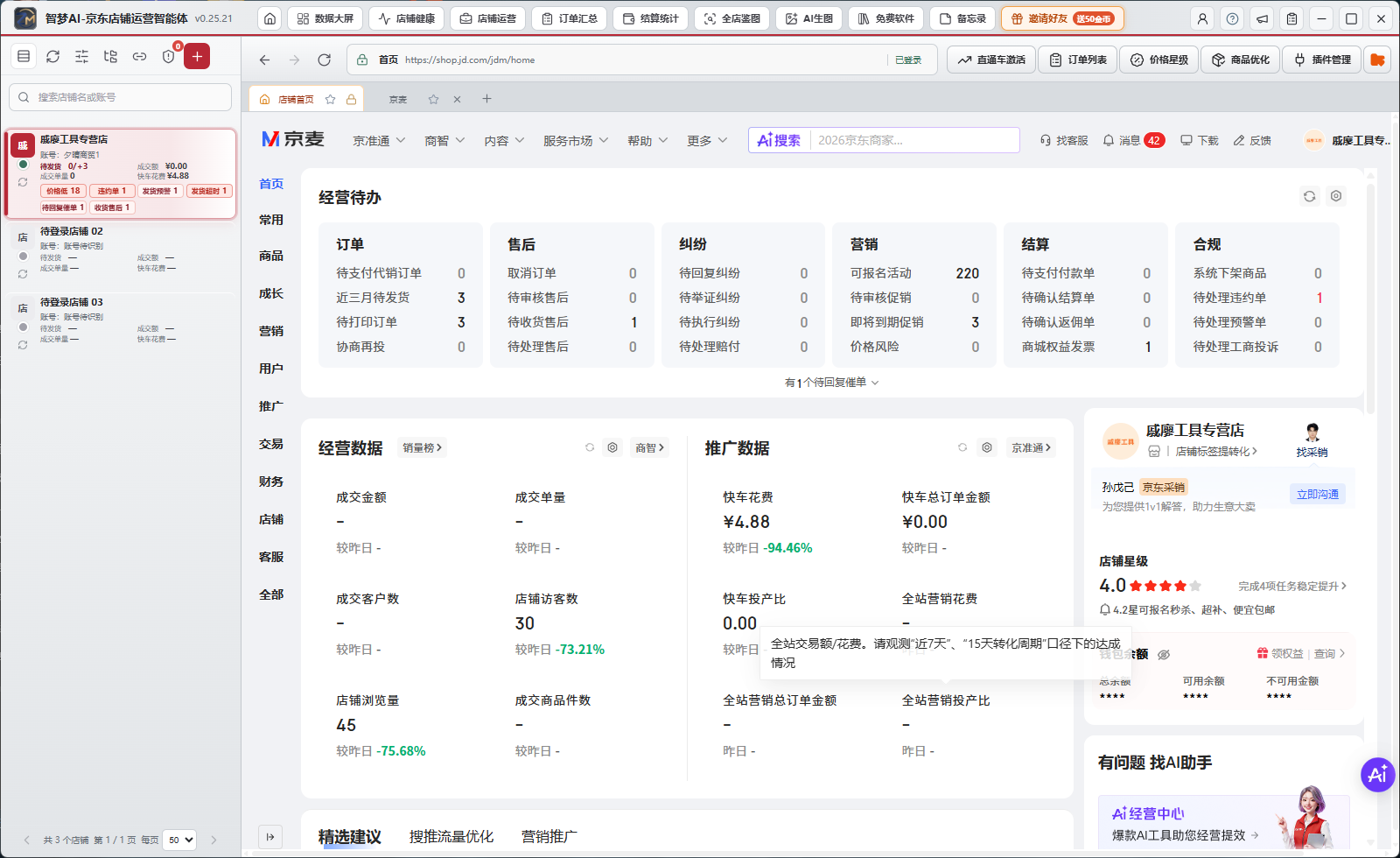Select 财务 in left navigation

point(271,482)
